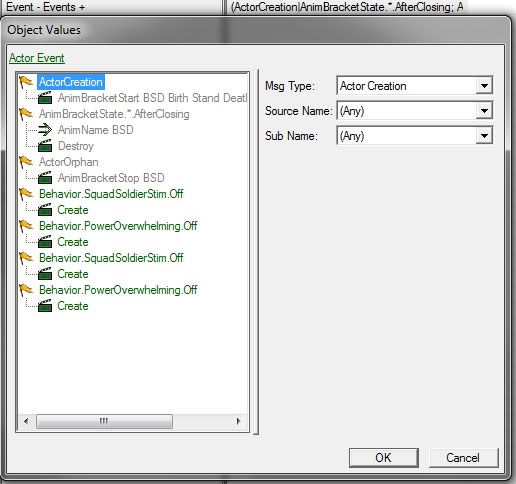Select the Create row under second SquadSoldierStim.Off

(x=73, y=274)
